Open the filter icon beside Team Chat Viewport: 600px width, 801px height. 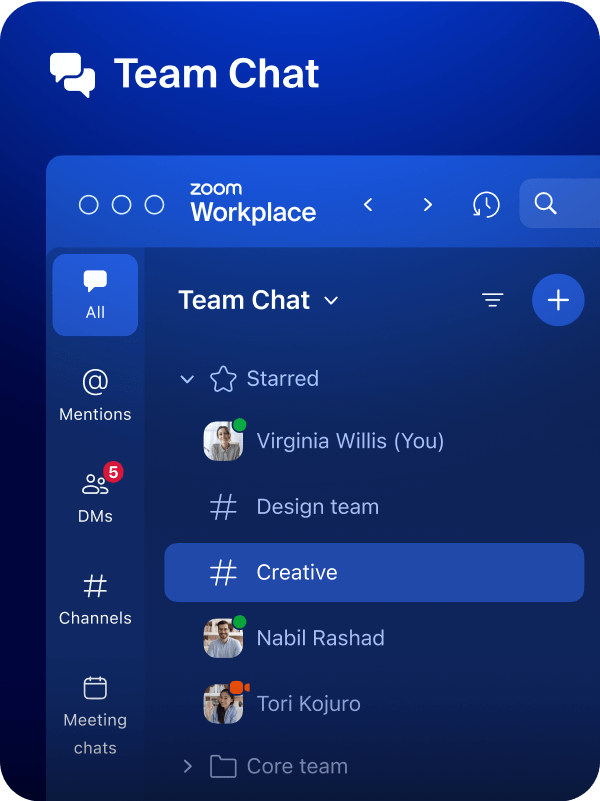point(492,300)
